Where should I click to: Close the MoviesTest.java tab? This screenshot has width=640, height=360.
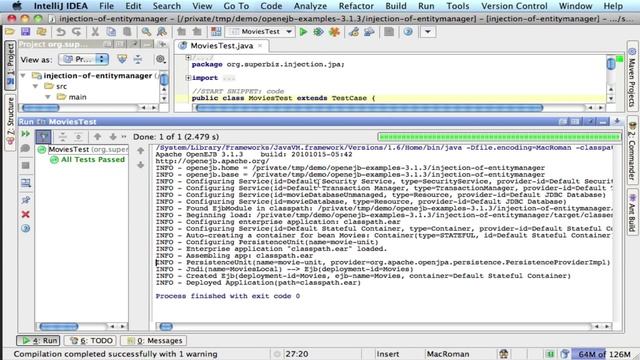tap(260, 46)
